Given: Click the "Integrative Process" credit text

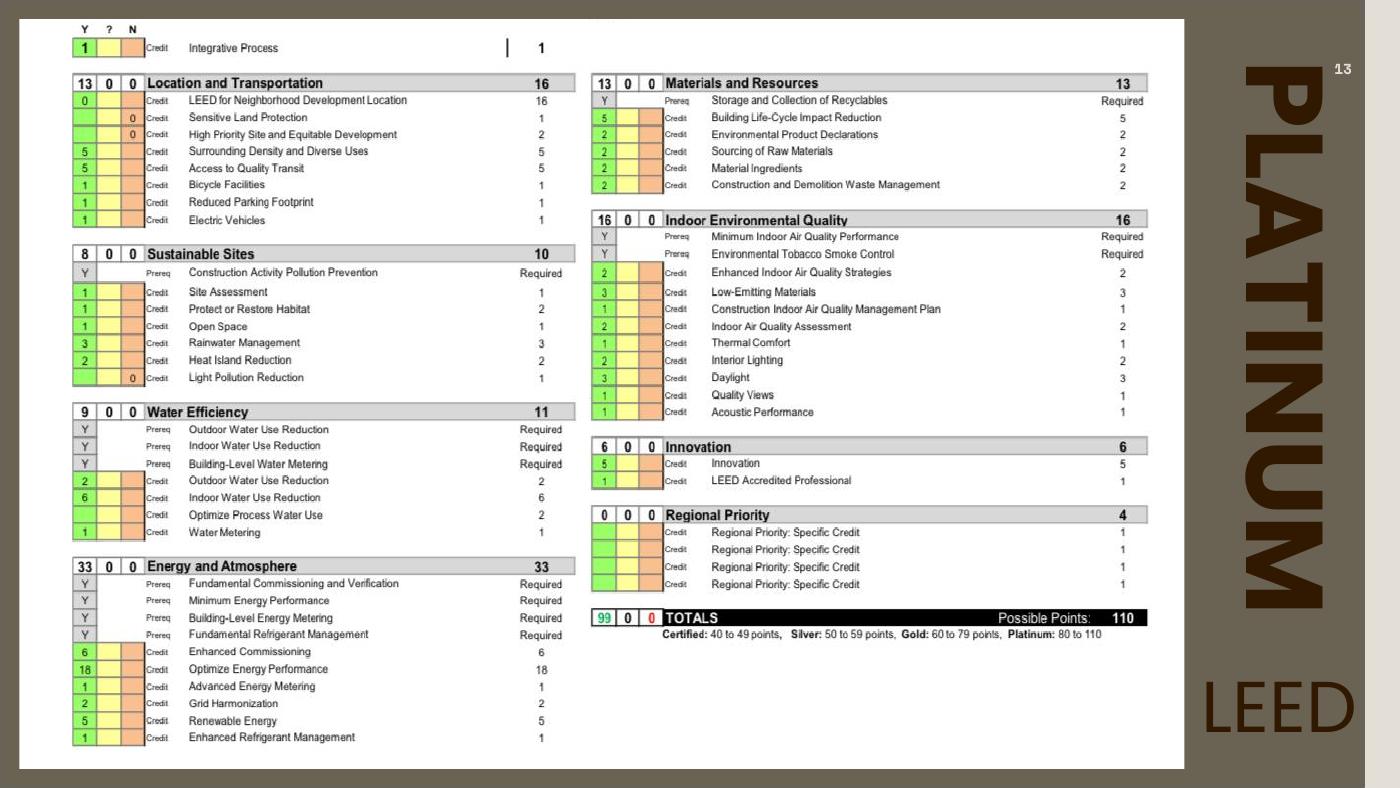Looking at the screenshot, I should point(233,48).
